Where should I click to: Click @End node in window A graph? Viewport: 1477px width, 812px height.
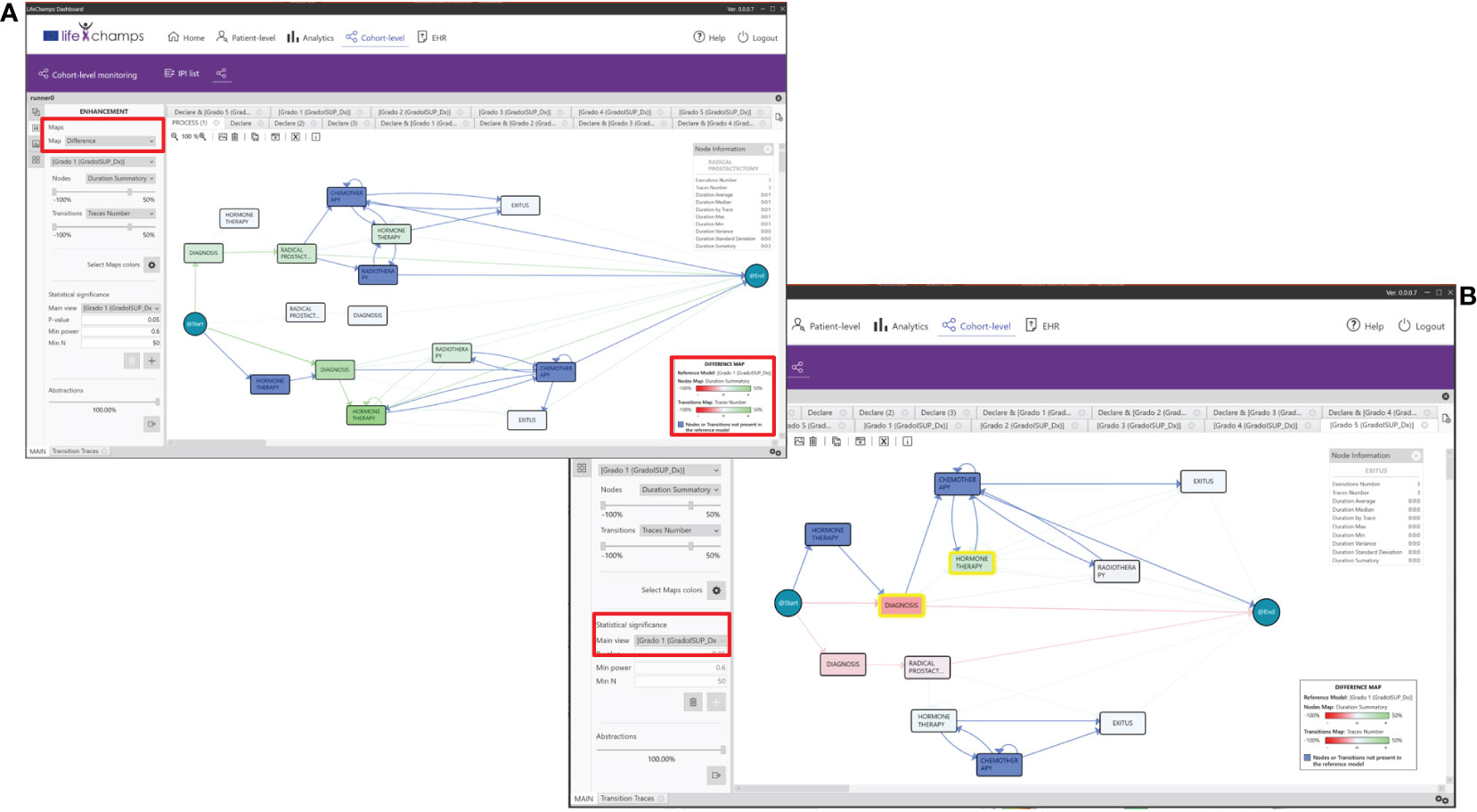(x=756, y=275)
